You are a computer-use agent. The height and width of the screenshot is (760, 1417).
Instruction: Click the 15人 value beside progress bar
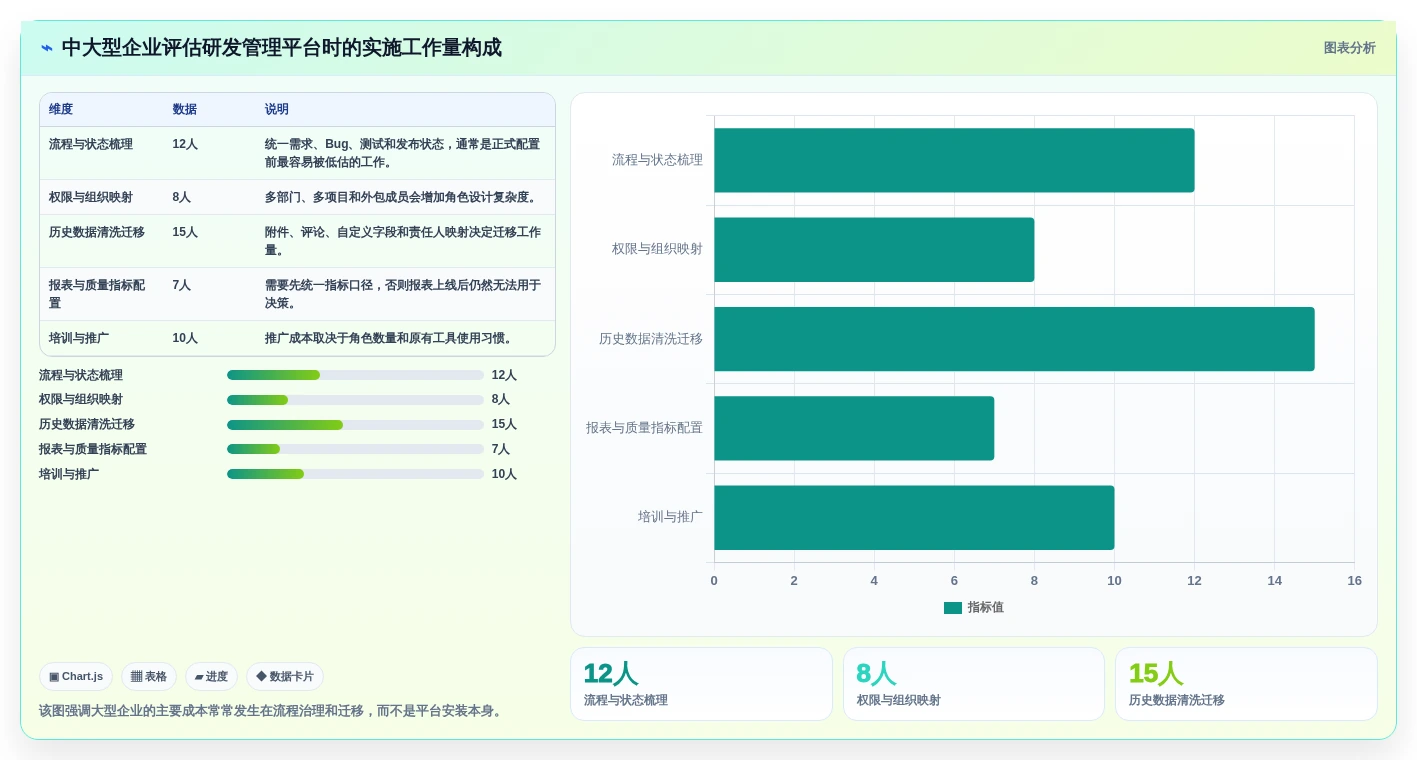(x=504, y=425)
